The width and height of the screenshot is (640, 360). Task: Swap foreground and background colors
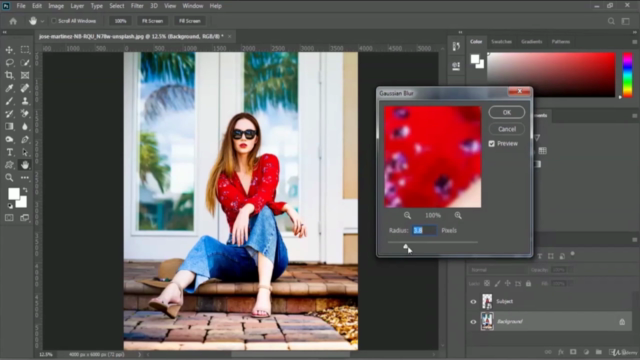[x=25, y=190]
